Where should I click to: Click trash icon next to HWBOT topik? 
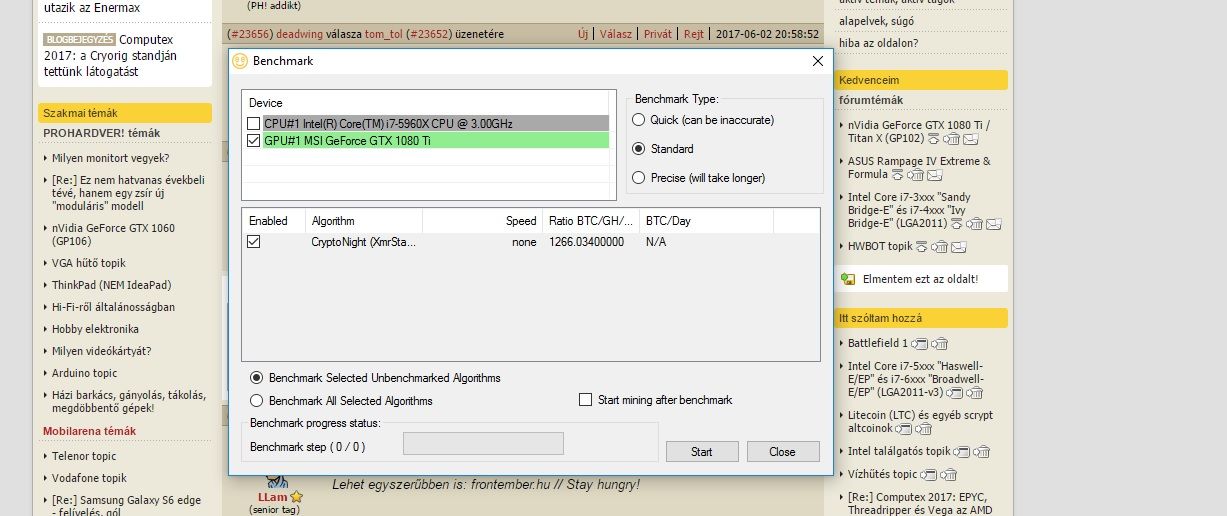(x=940, y=247)
